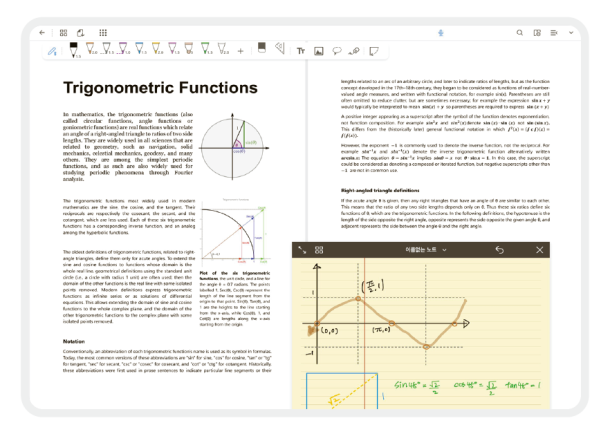
Task: Select the gray dashed-line pen
Action: (x=106, y=49)
